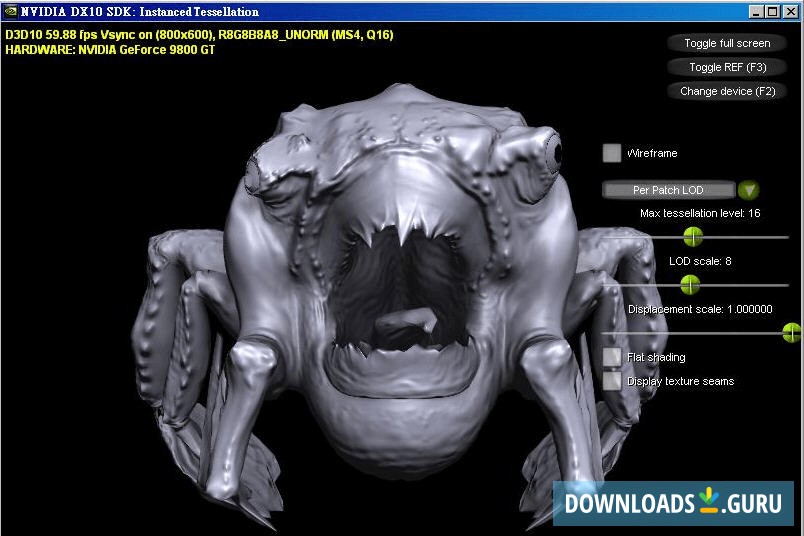Click the Max tessellation level slider handle
Viewport: 804px width, 536px height.
click(x=693, y=237)
